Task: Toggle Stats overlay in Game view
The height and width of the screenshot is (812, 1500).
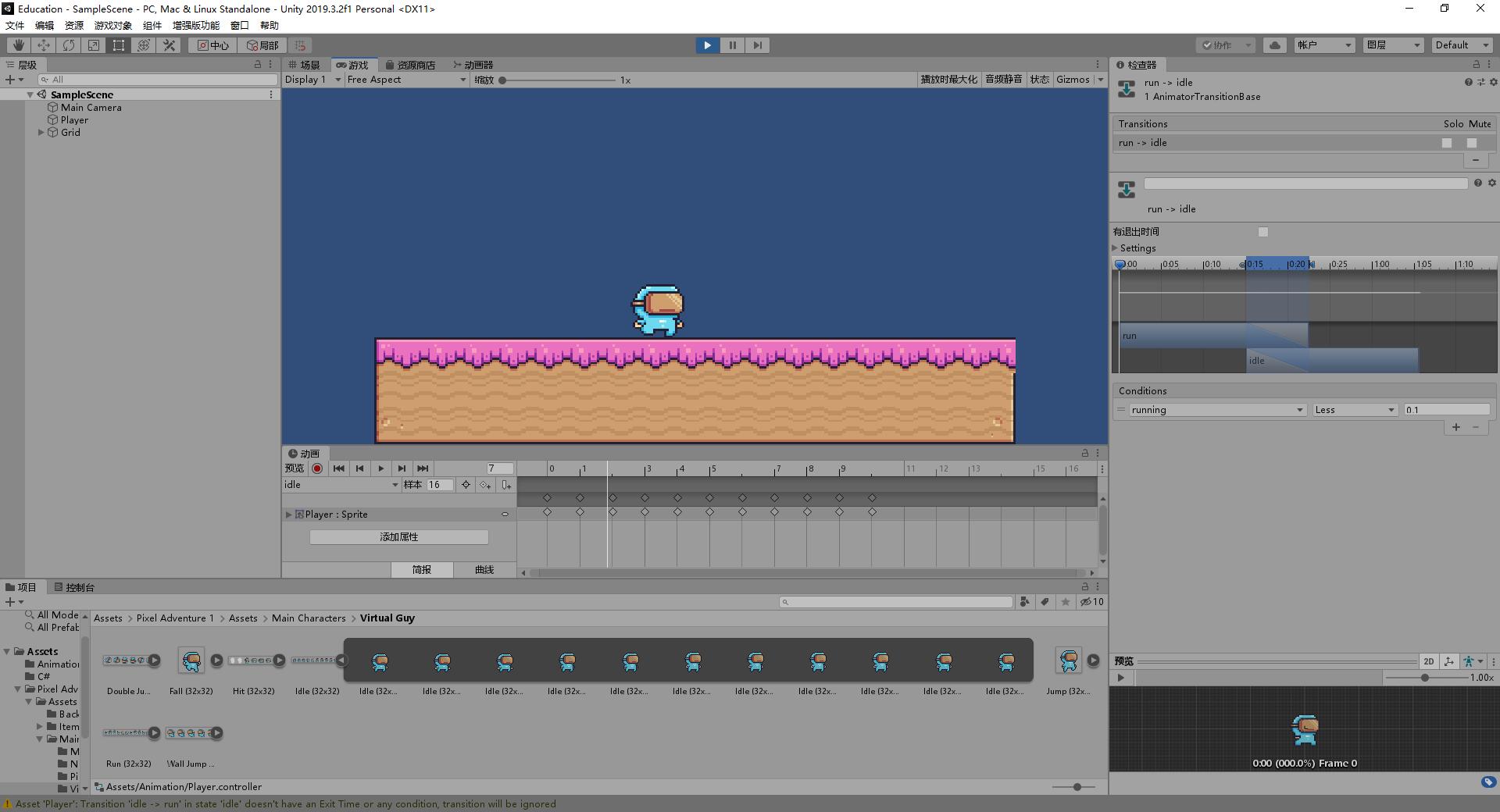Action: click(1039, 80)
